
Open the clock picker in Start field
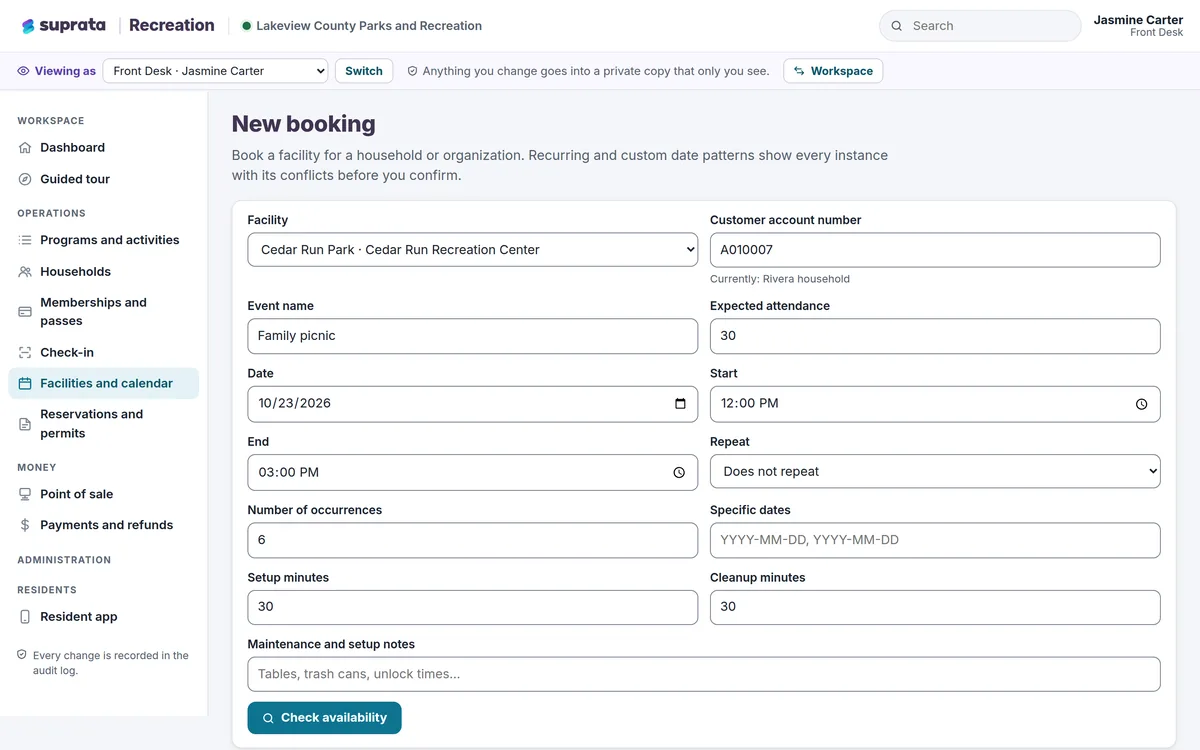pyautogui.click(x=1142, y=404)
